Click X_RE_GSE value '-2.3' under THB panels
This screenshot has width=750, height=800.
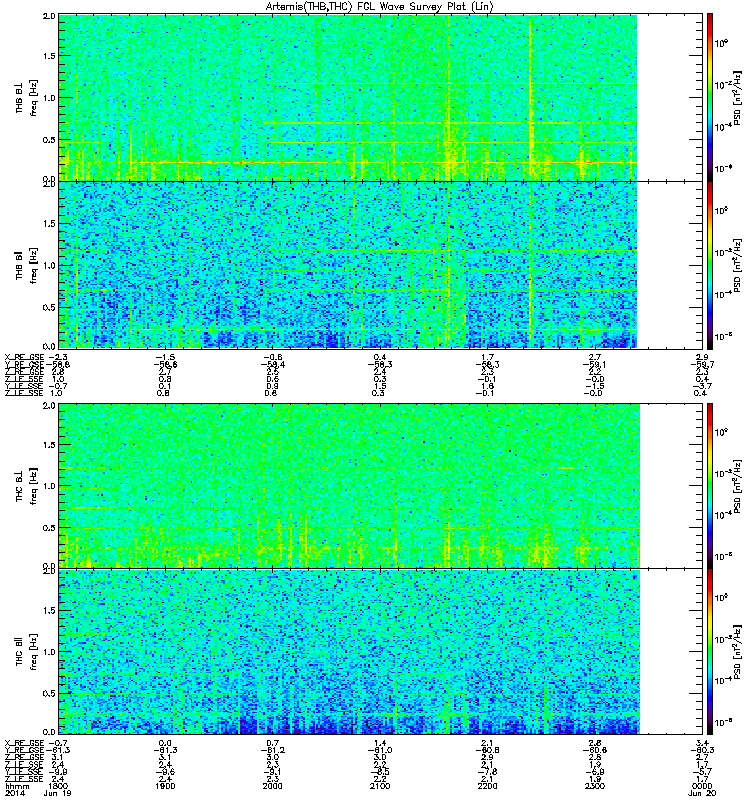click(x=57, y=357)
